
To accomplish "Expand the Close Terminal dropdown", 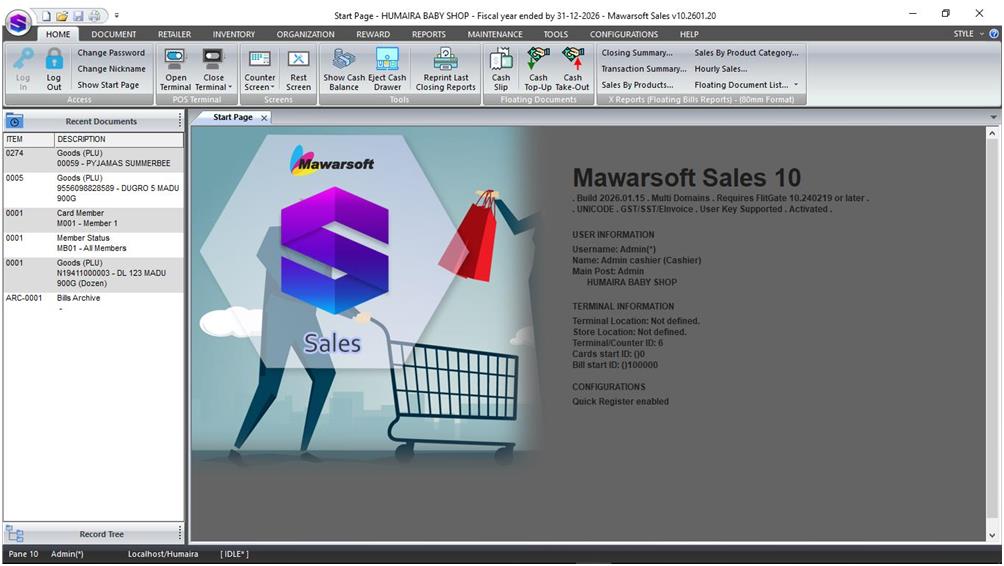I will 214,87.
